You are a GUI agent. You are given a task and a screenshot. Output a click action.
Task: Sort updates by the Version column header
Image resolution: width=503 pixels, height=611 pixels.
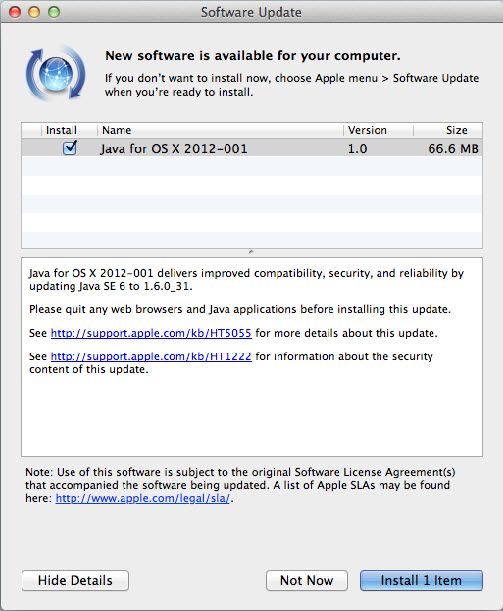click(x=378, y=130)
